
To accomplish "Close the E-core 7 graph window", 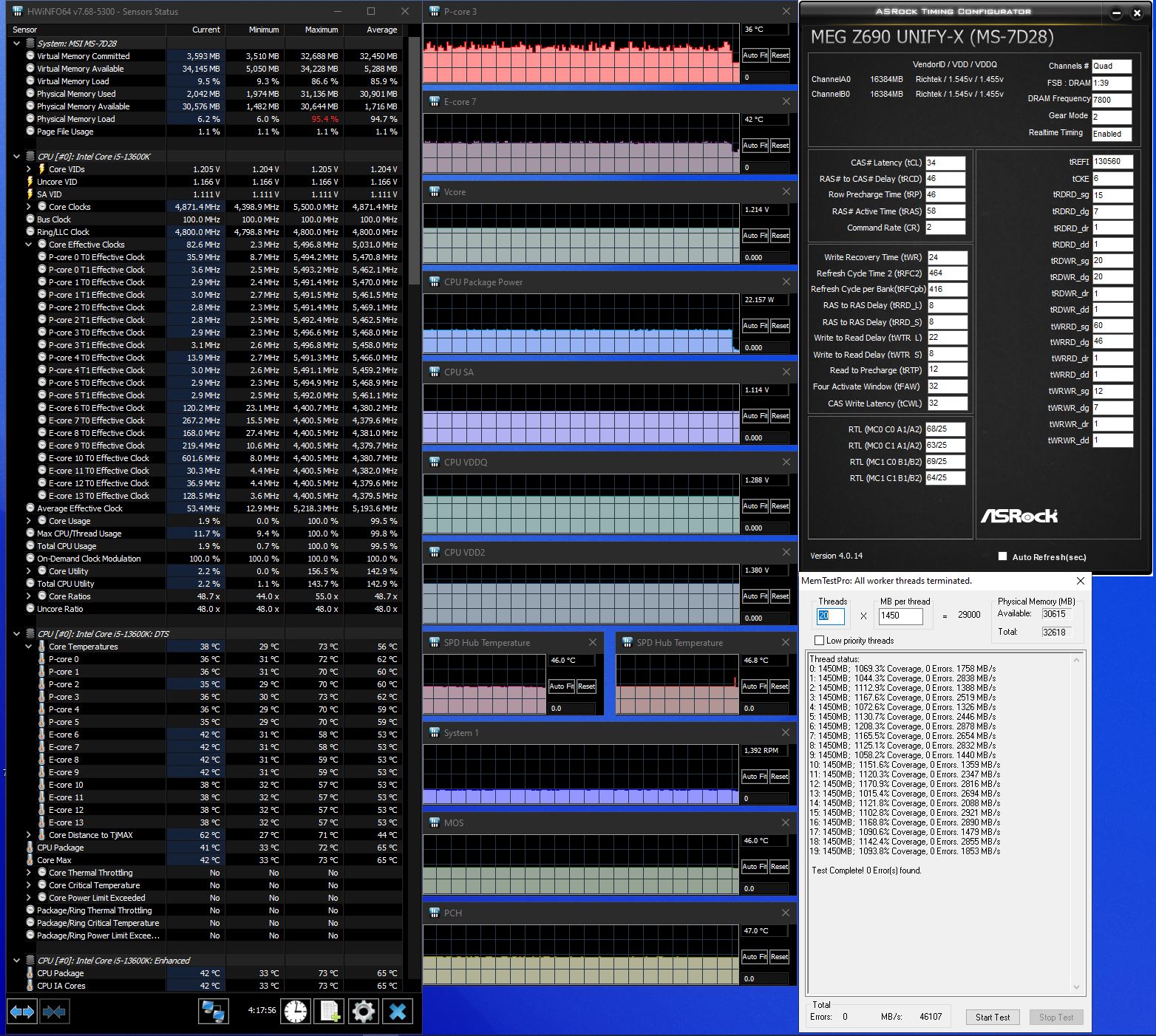I will click(x=786, y=101).
